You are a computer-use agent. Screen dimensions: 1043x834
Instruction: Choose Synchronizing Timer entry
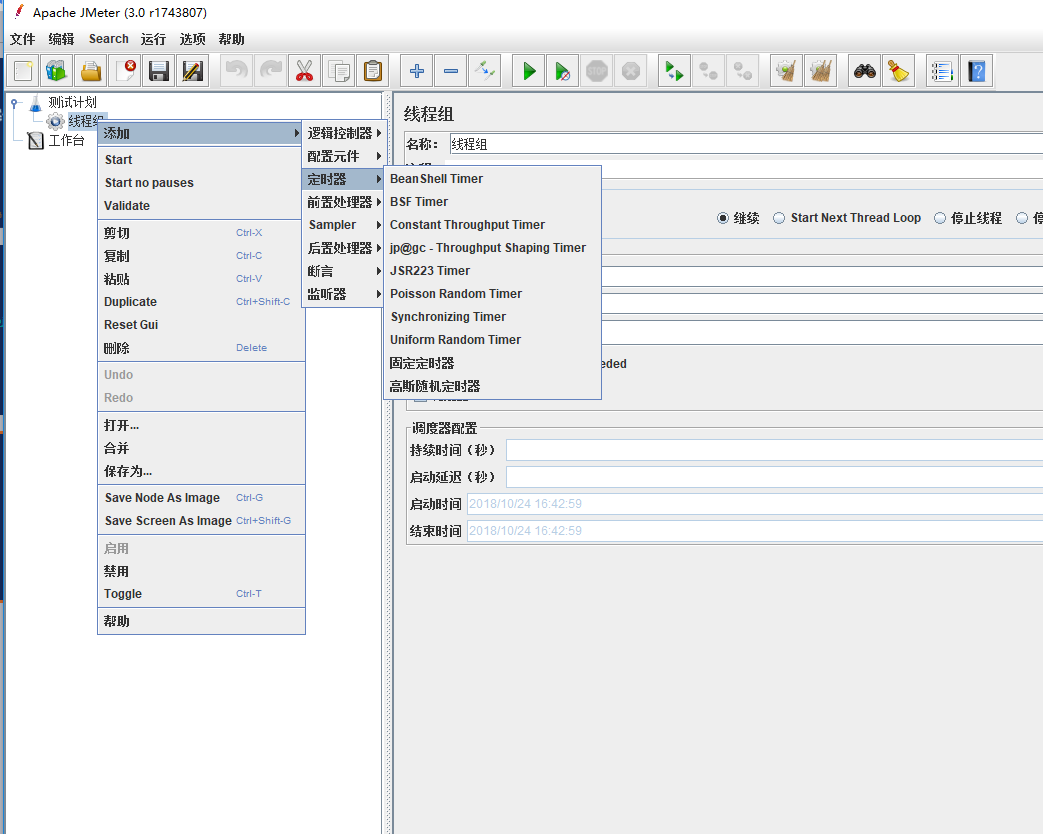[x=492, y=317]
